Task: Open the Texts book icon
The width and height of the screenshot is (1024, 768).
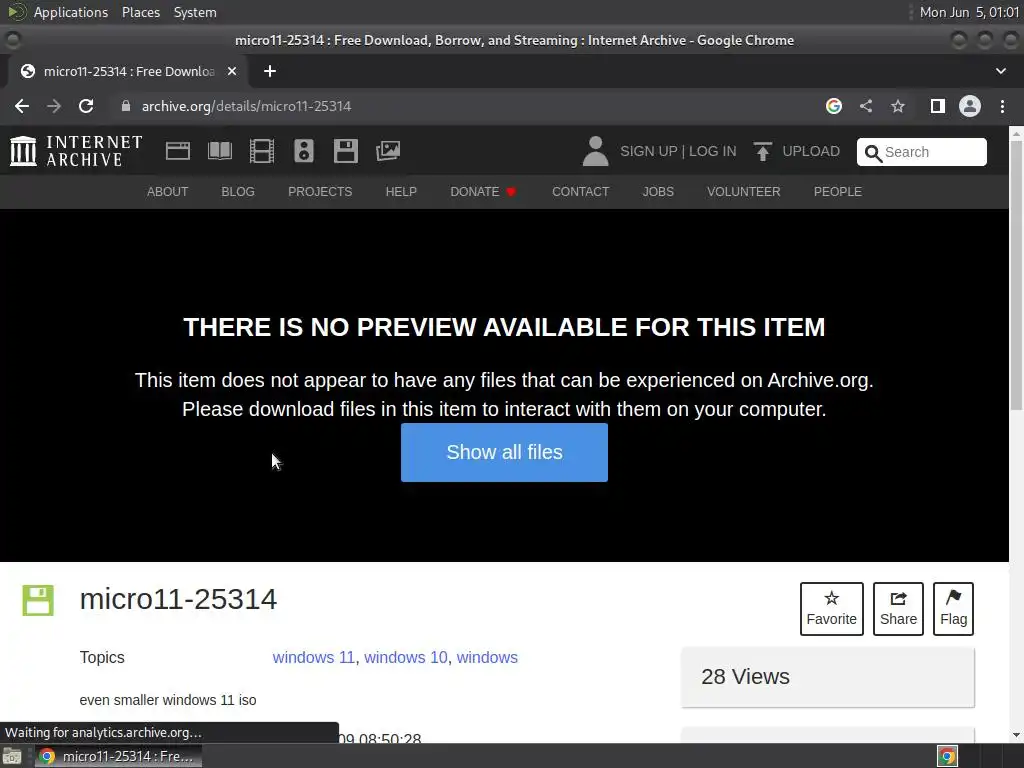Action: (219, 151)
